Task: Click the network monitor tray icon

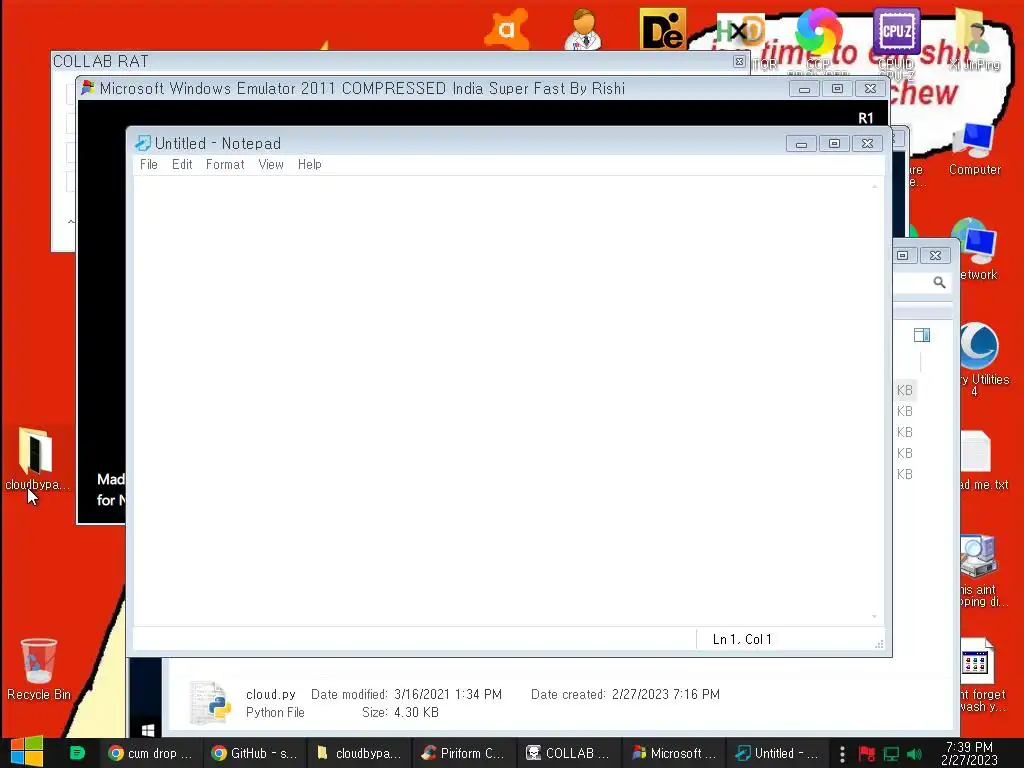Action: pyautogui.click(x=891, y=754)
